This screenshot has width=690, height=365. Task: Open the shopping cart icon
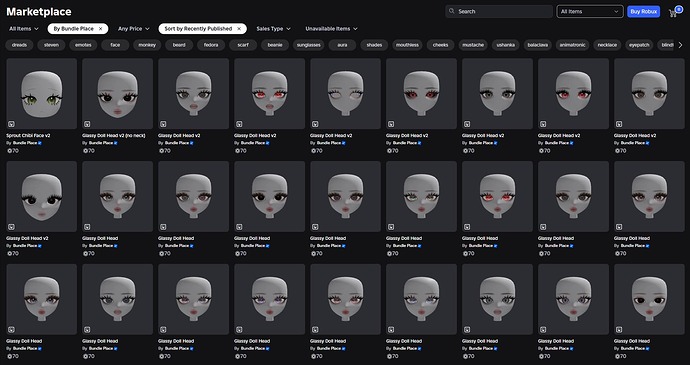pos(674,12)
